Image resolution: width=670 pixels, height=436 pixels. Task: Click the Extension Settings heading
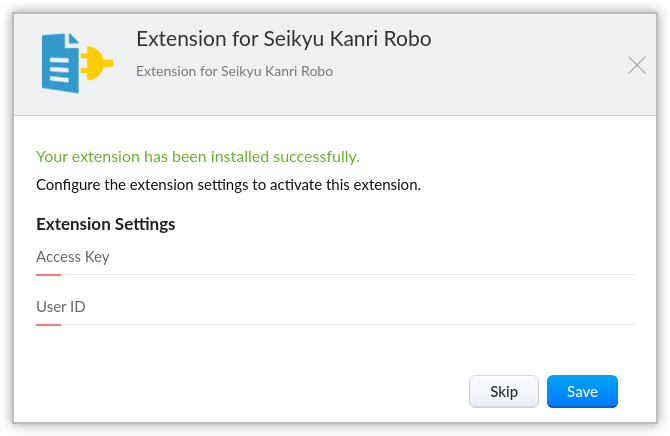[x=105, y=224]
